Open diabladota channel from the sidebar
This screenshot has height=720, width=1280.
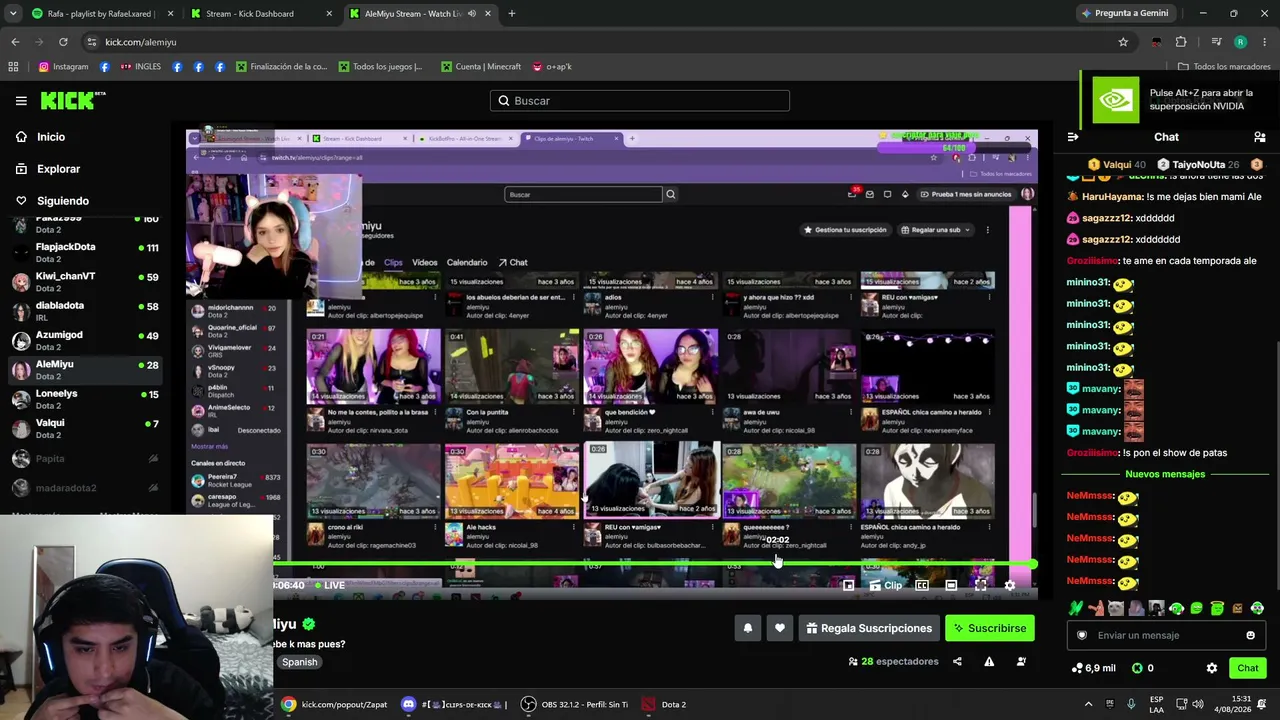85,311
